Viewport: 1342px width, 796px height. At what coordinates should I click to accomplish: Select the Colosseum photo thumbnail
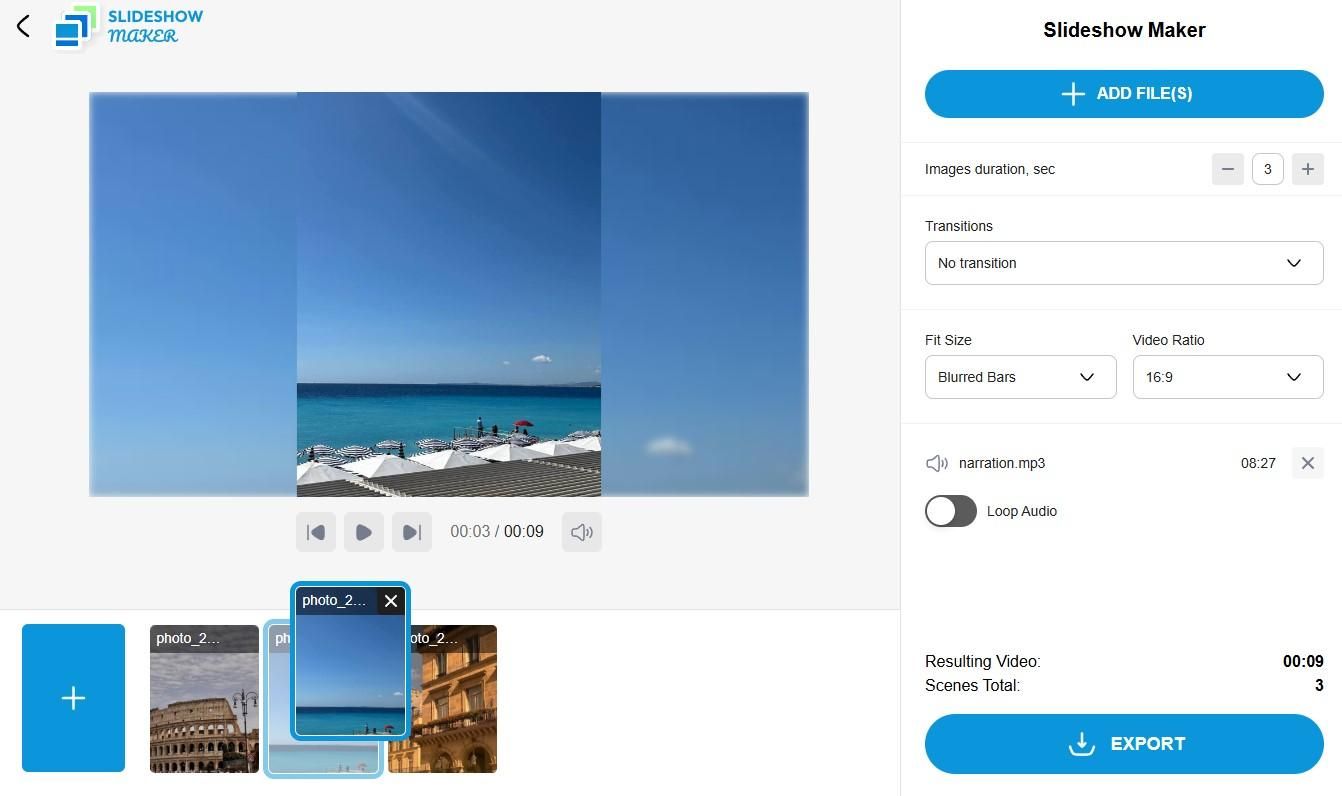point(204,699)
